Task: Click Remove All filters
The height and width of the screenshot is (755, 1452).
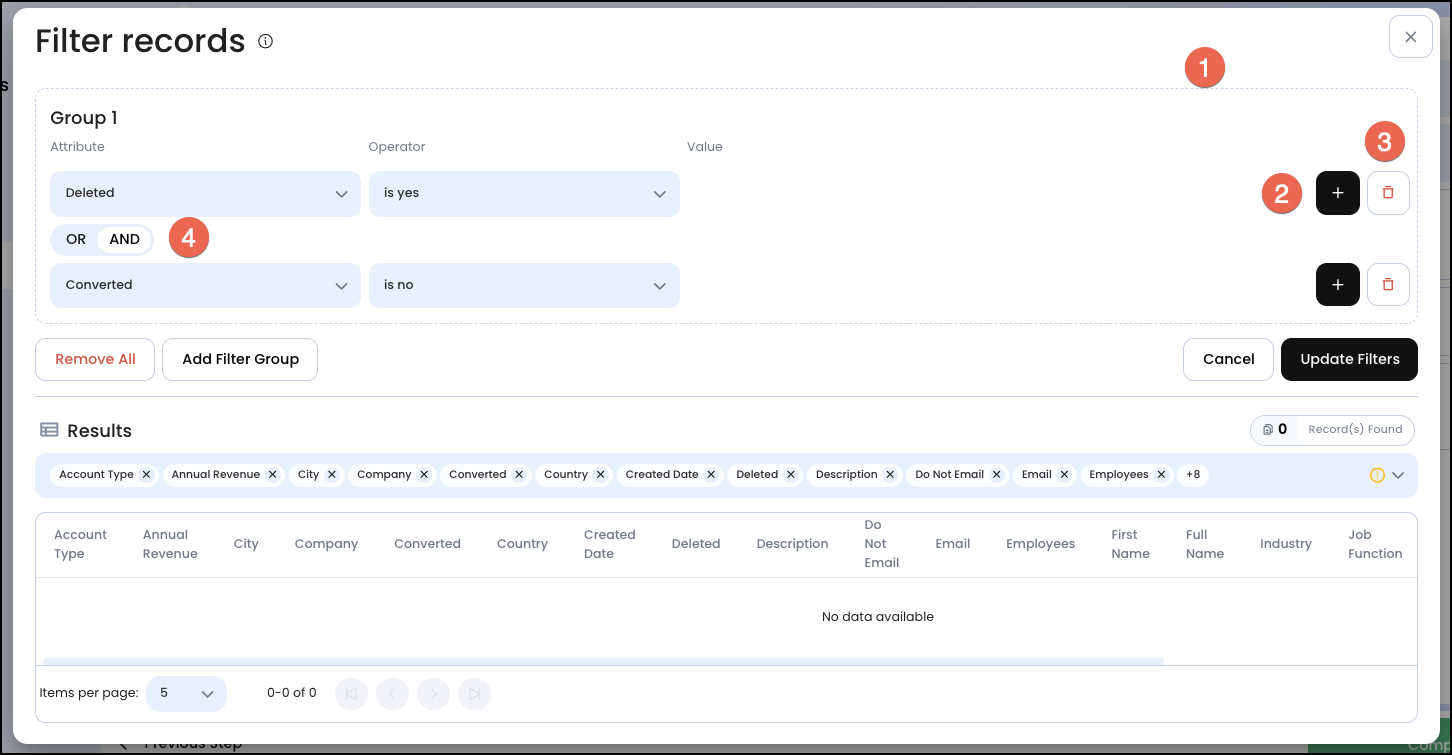Action: (x=95, y=359)
